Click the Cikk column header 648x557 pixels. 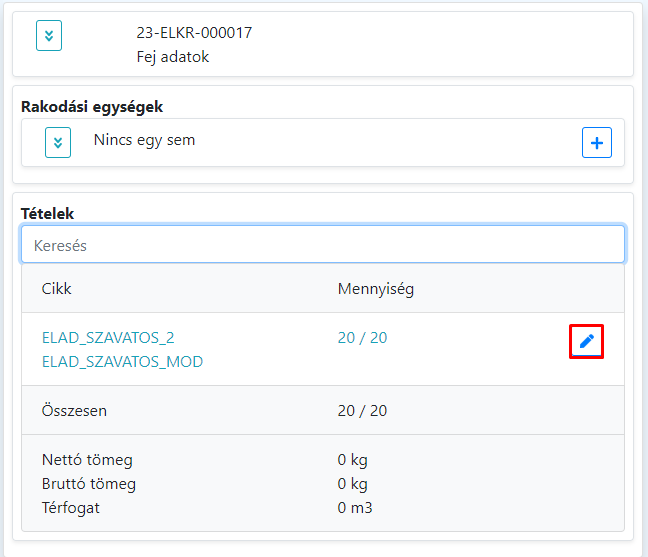pos(57,289)
